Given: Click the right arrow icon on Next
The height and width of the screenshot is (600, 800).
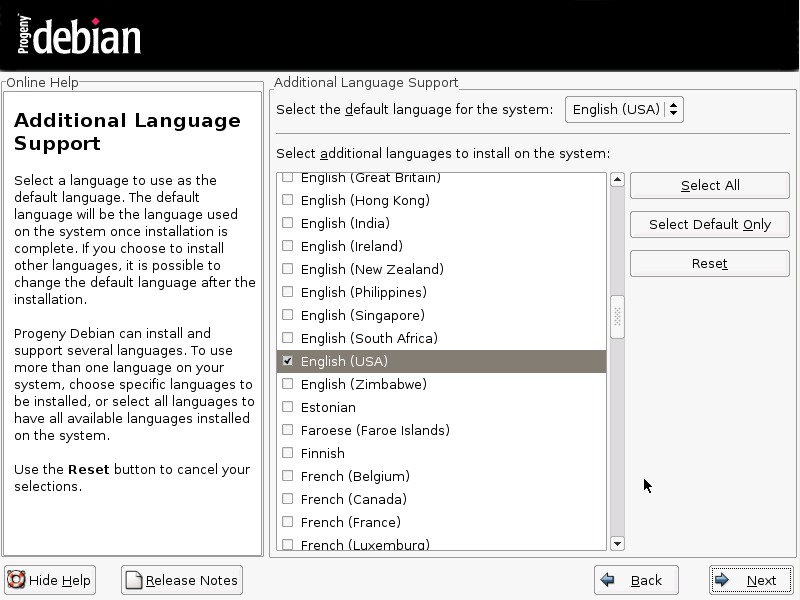Looking at the screenshot, I should [x=722, y=580].
